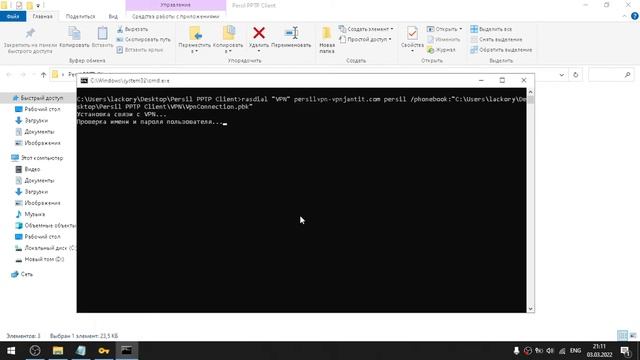Image resolution: width=640 pixels, height=360 pixels.
Task: Click the Edit button in the ribbon
Action: (444, 40)
